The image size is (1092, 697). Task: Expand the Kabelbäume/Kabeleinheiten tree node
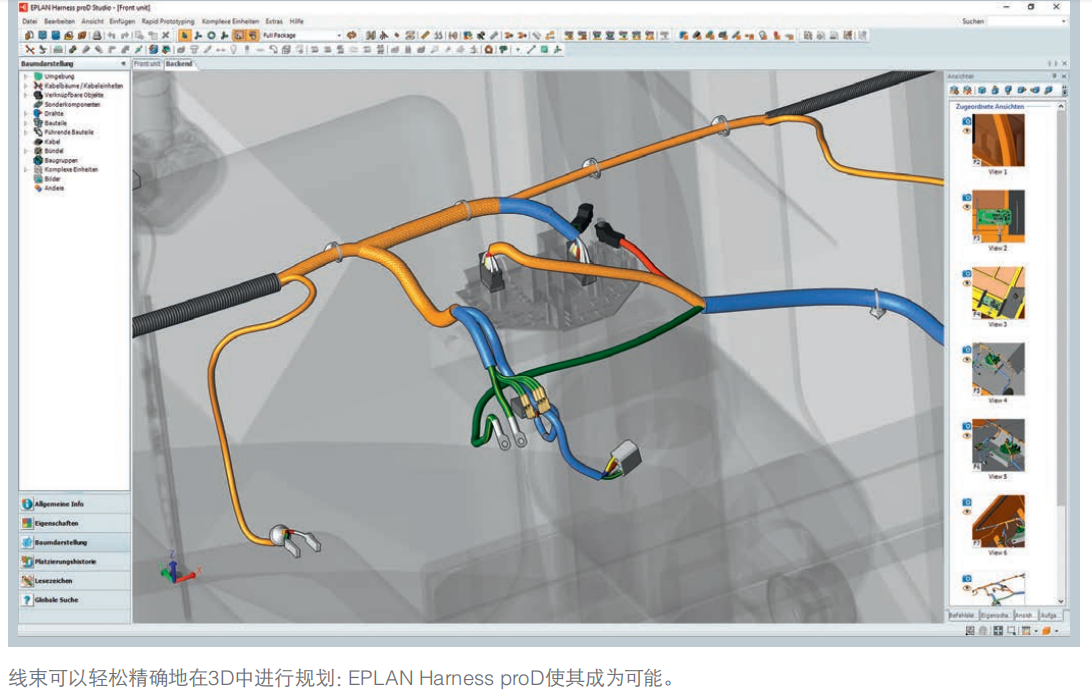click(x=26, y=86)
